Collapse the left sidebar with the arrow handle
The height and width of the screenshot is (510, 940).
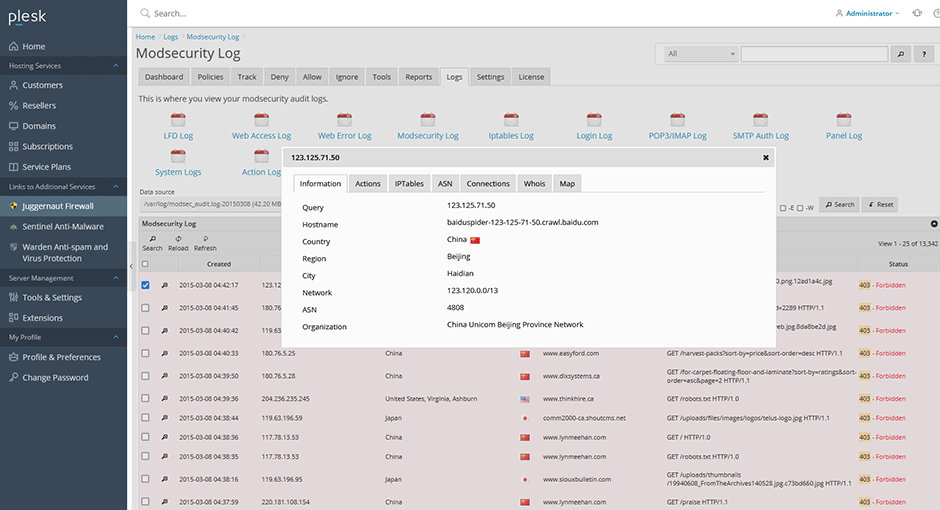click(131, 266)
